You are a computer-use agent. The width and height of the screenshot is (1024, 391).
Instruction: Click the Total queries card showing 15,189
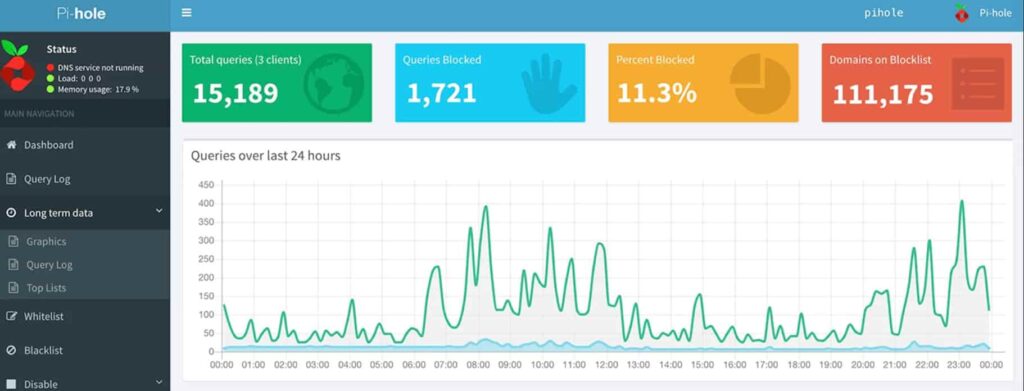coord(277,83)
